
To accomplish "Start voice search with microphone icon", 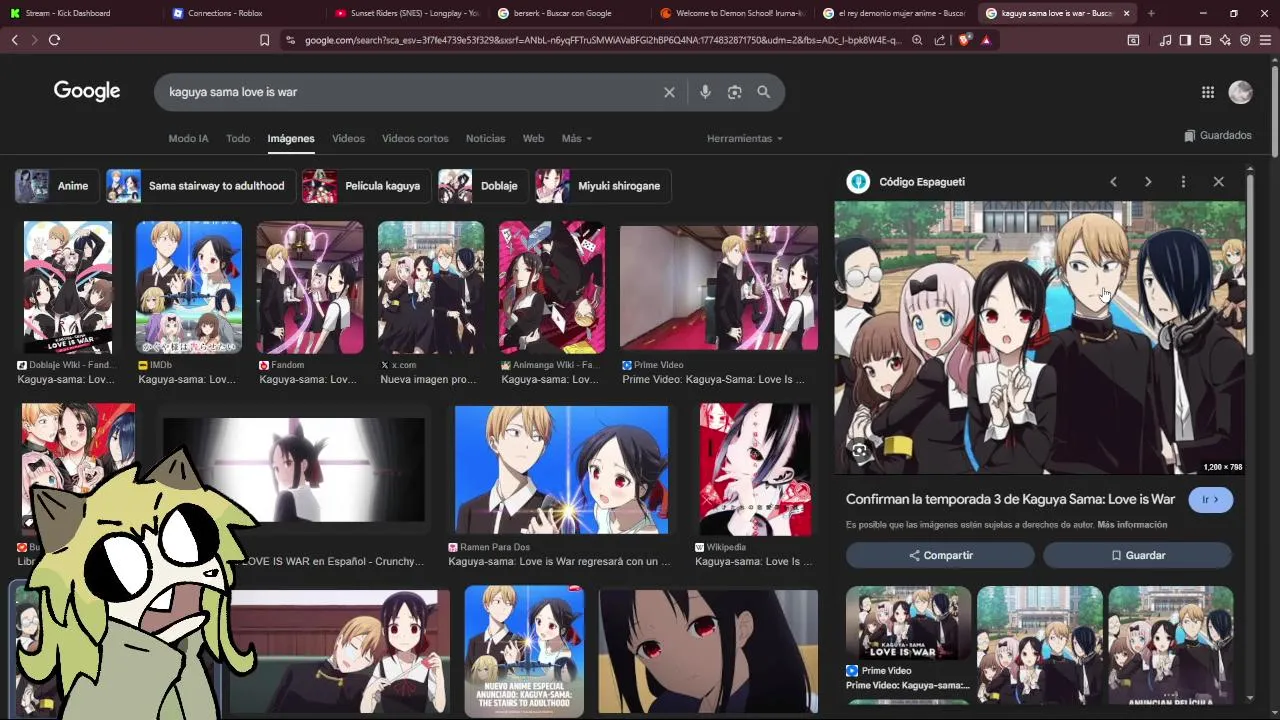I will [x=705, y=92].
